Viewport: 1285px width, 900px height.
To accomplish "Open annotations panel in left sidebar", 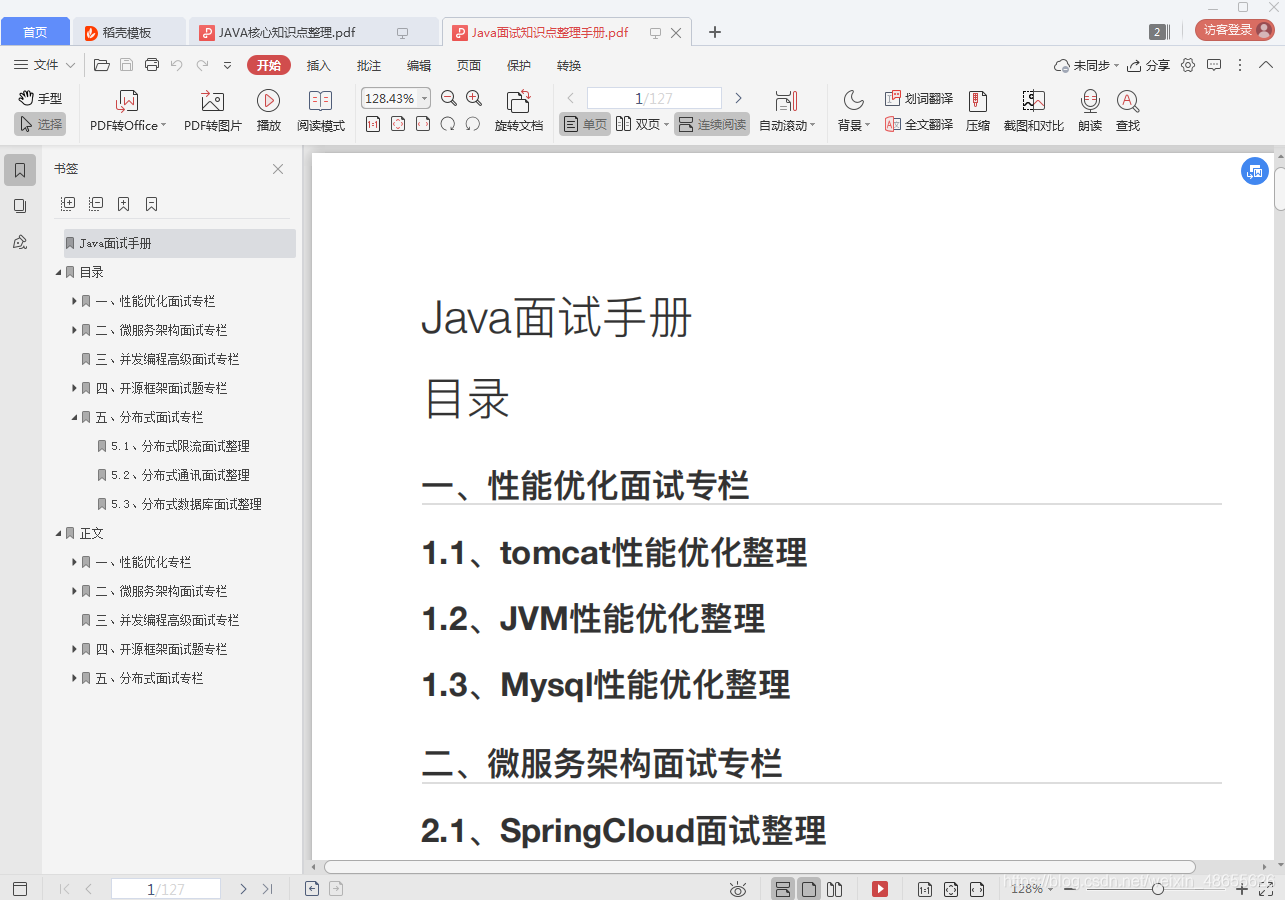I will pyautogui.click(x=20, y=242).
